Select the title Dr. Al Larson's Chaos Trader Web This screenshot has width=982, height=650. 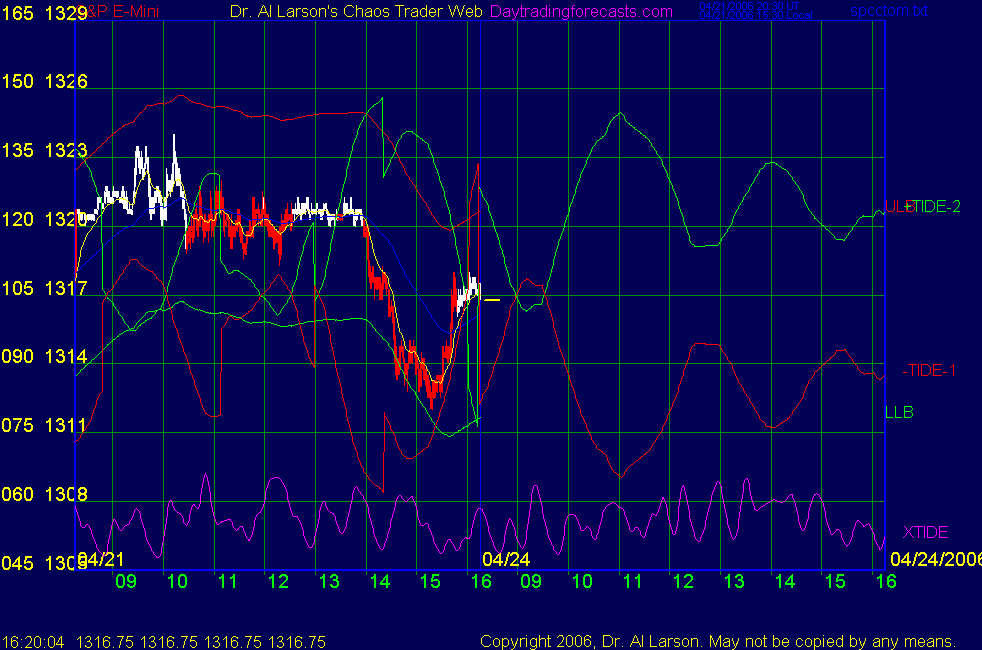(x=356, y=11)
